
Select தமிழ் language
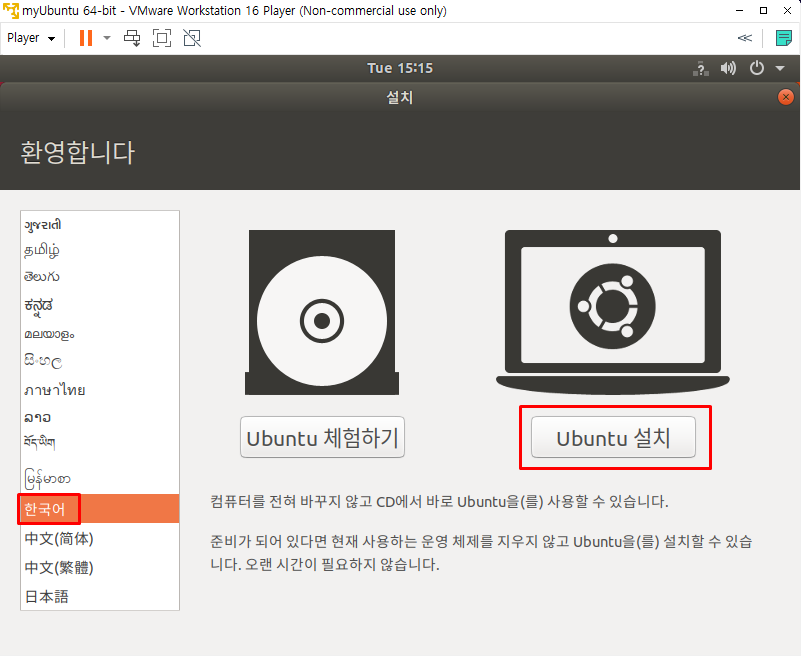[100, 250]
